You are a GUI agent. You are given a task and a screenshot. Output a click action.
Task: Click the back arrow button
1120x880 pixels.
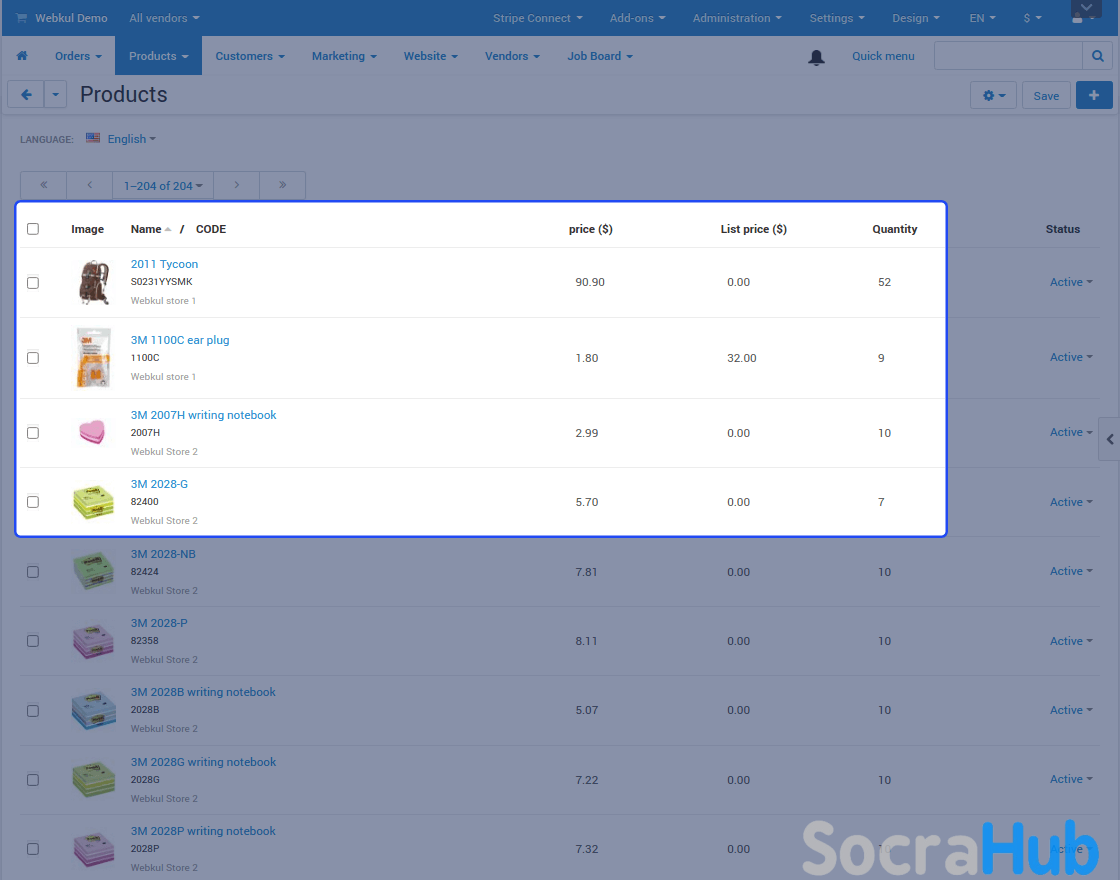point(26,94)
